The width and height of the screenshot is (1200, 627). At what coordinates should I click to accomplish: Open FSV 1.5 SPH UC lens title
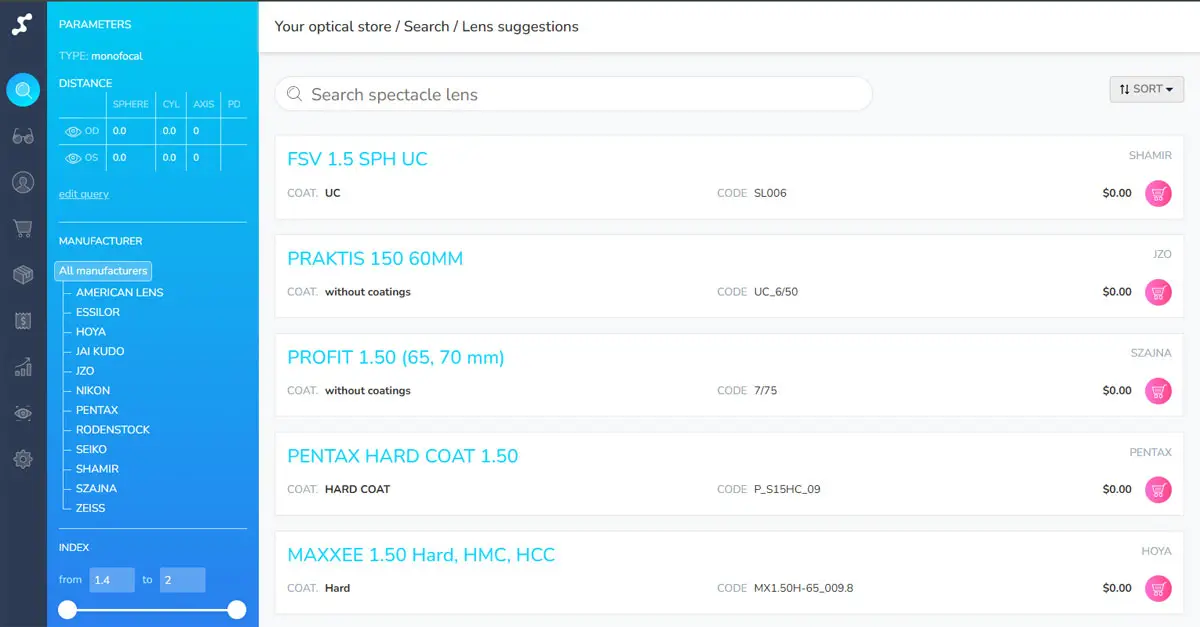357,159
